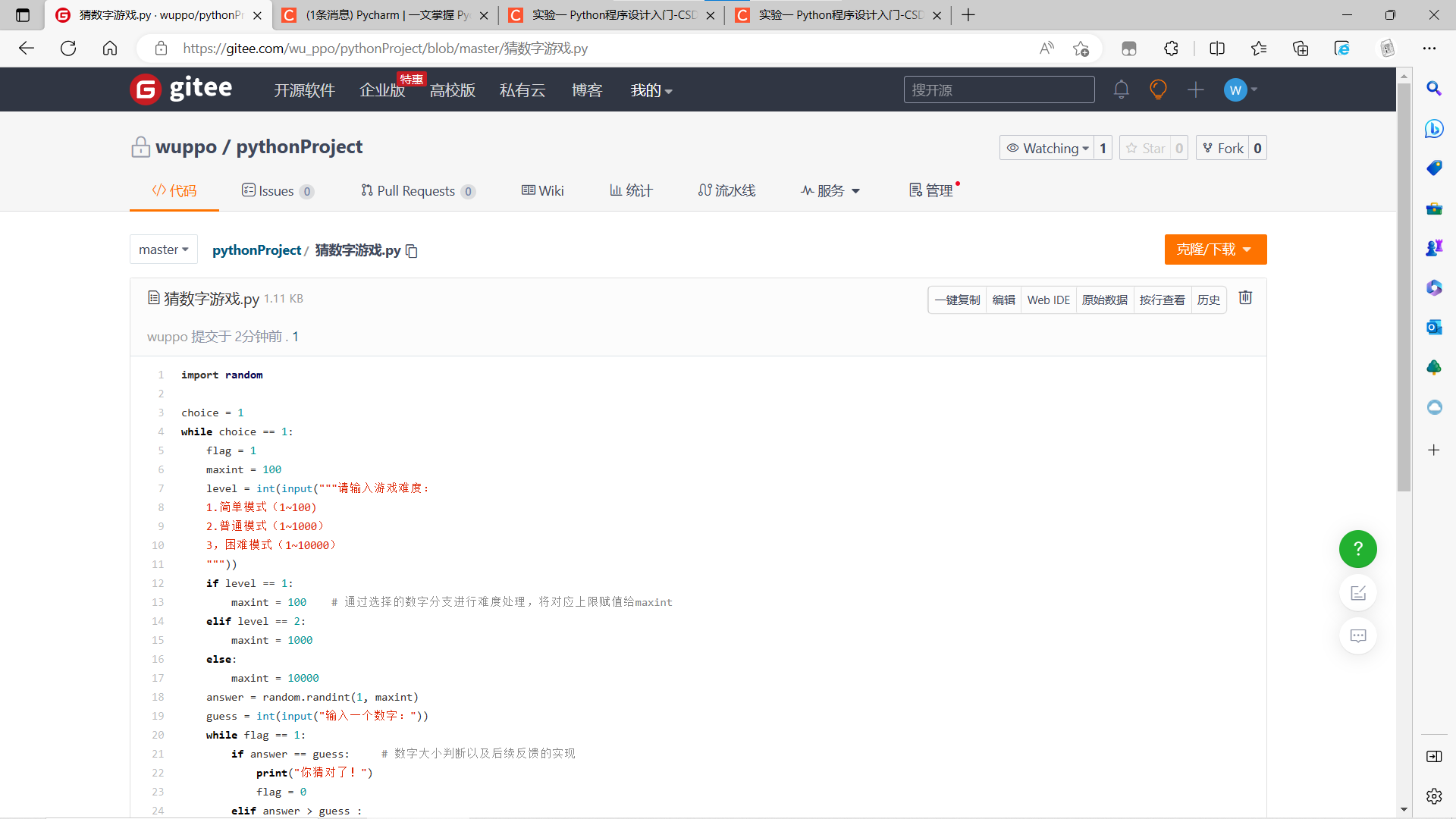Click the 搜开源 search field
Screen dimensions: 1456x819
pos(998,89)
